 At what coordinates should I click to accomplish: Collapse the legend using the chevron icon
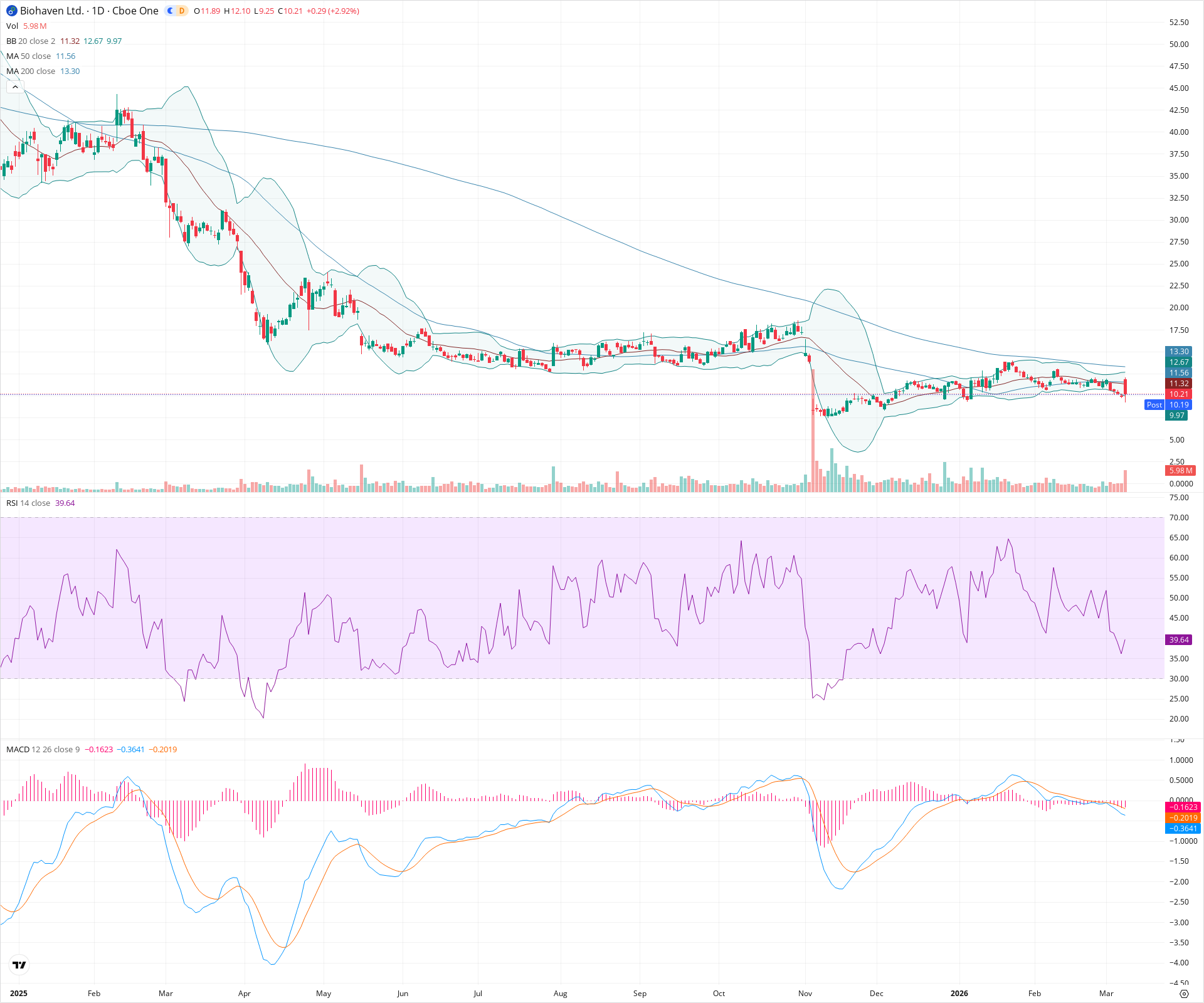click(x=14, y=86)
